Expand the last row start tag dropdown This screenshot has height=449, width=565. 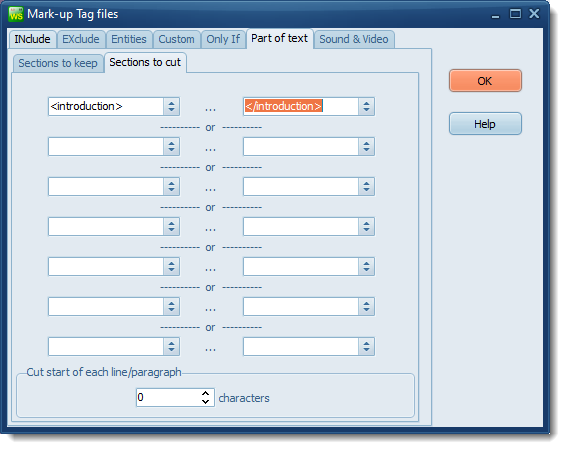[x=172, y=347]
